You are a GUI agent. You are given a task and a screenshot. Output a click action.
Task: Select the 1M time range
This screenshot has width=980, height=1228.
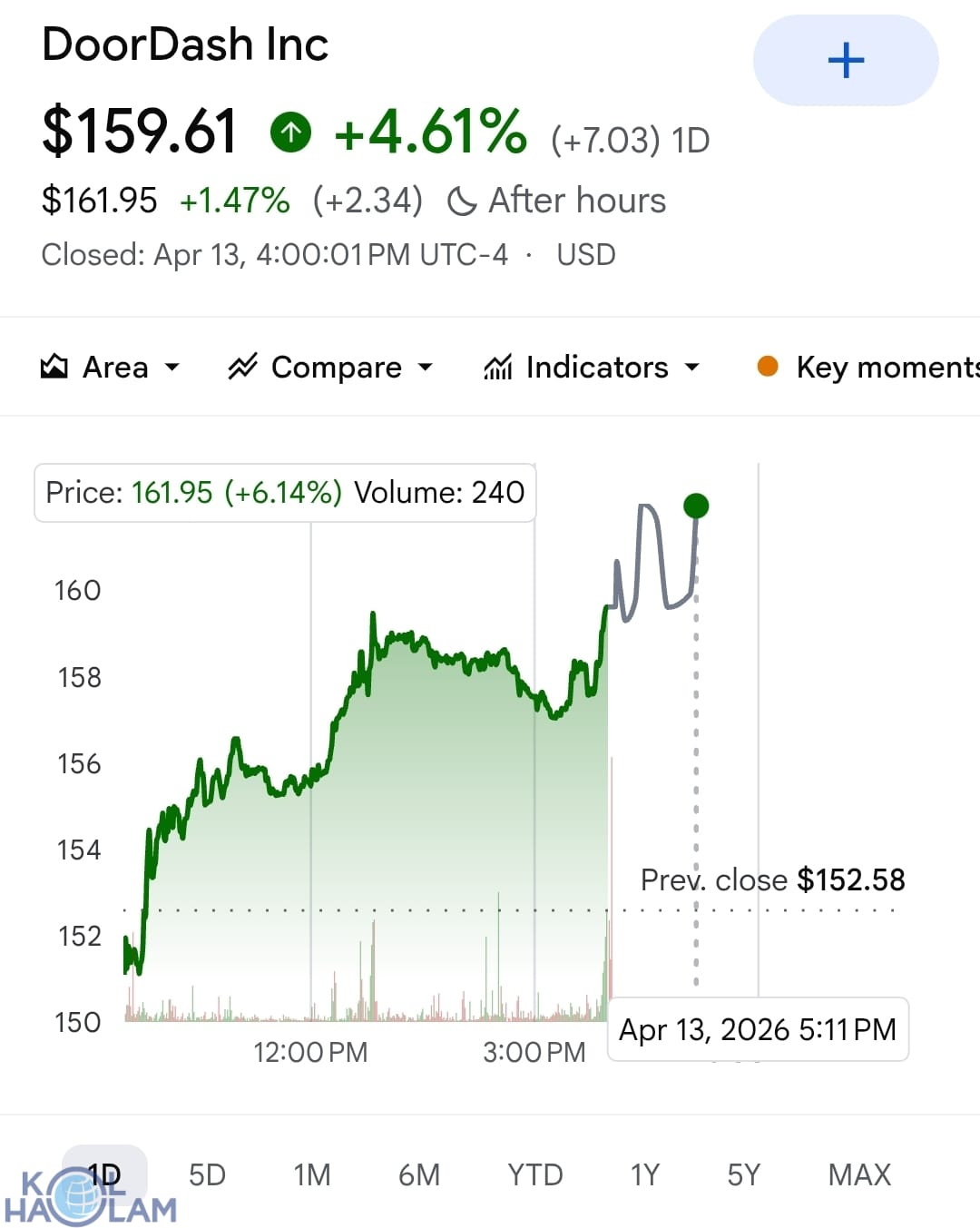click(x=312, y=1174)
